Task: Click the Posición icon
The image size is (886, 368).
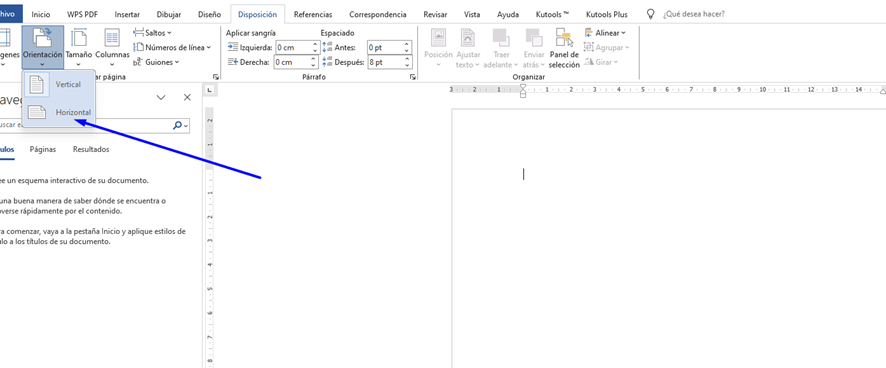Action: point(438,38)
